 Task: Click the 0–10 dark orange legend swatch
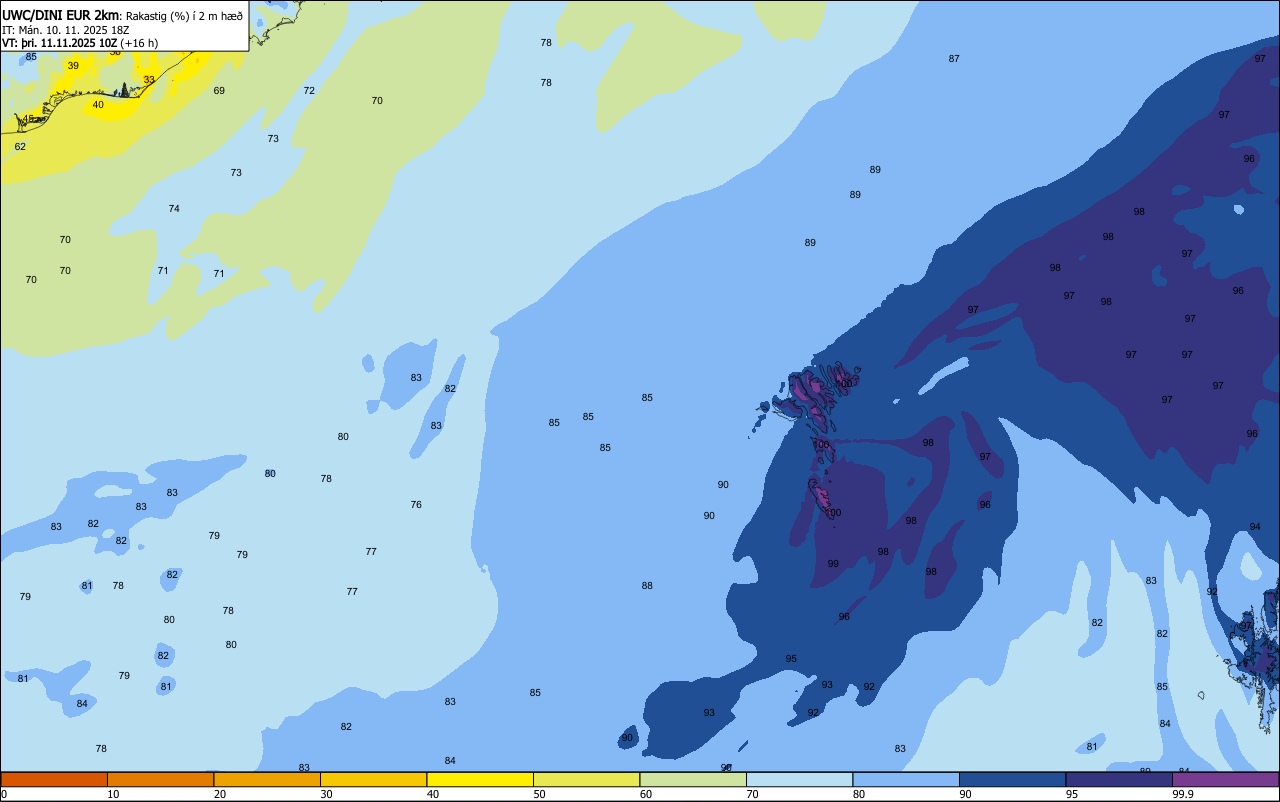point(54,779)
